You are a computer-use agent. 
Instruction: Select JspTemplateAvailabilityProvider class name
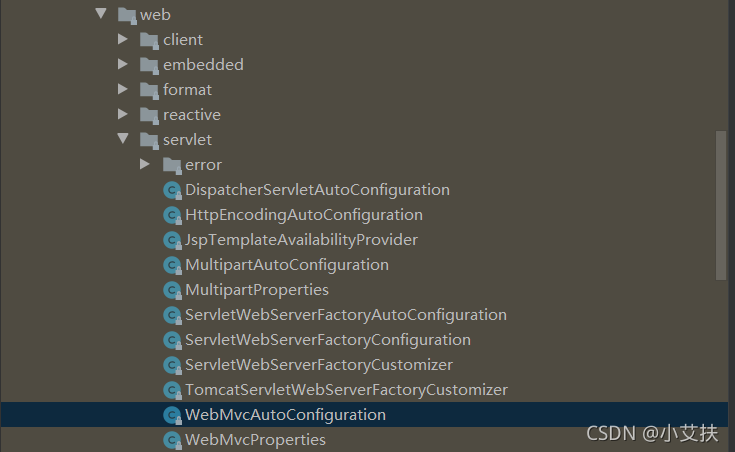[301, 240]
